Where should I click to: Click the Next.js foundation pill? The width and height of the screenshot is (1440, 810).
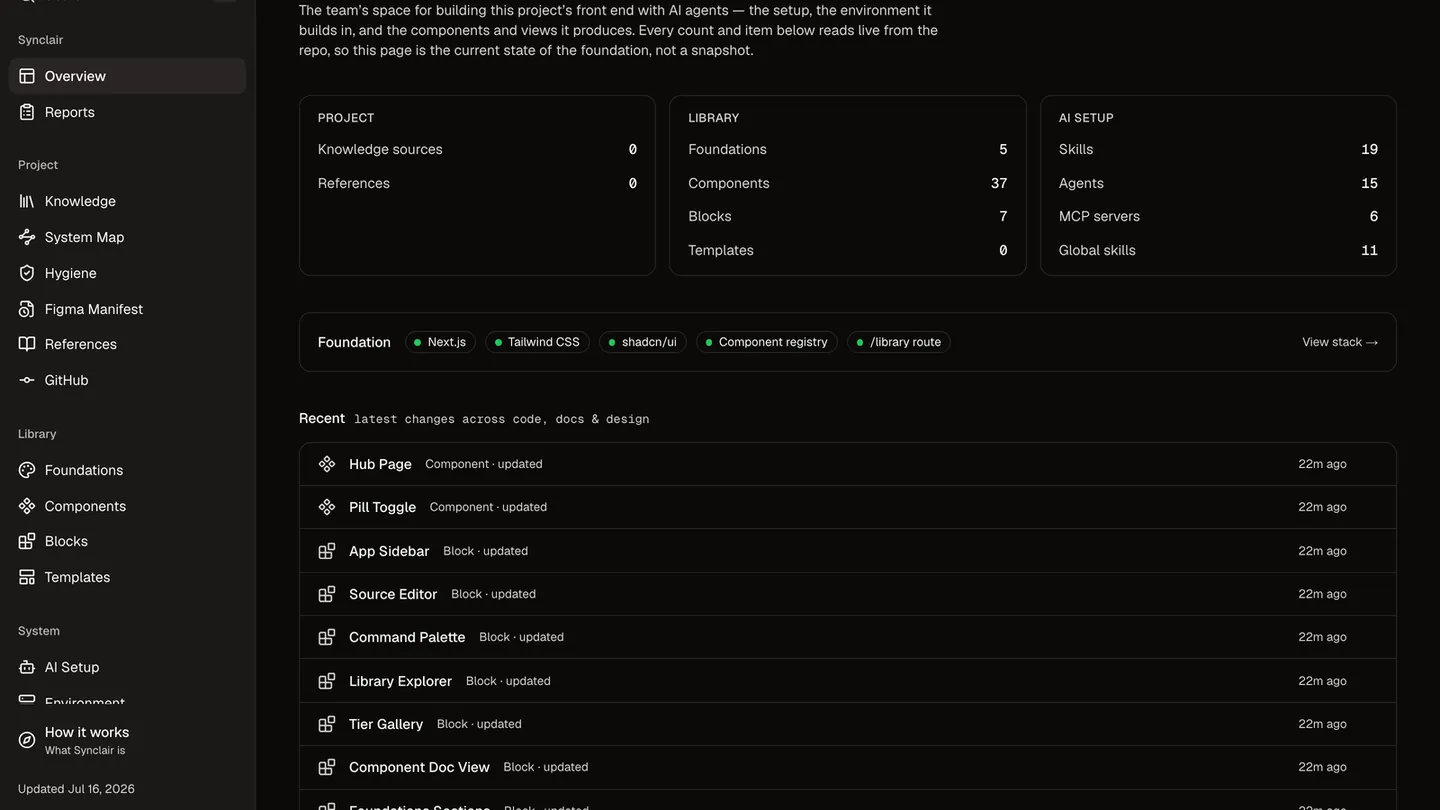[x=440, y=342]
